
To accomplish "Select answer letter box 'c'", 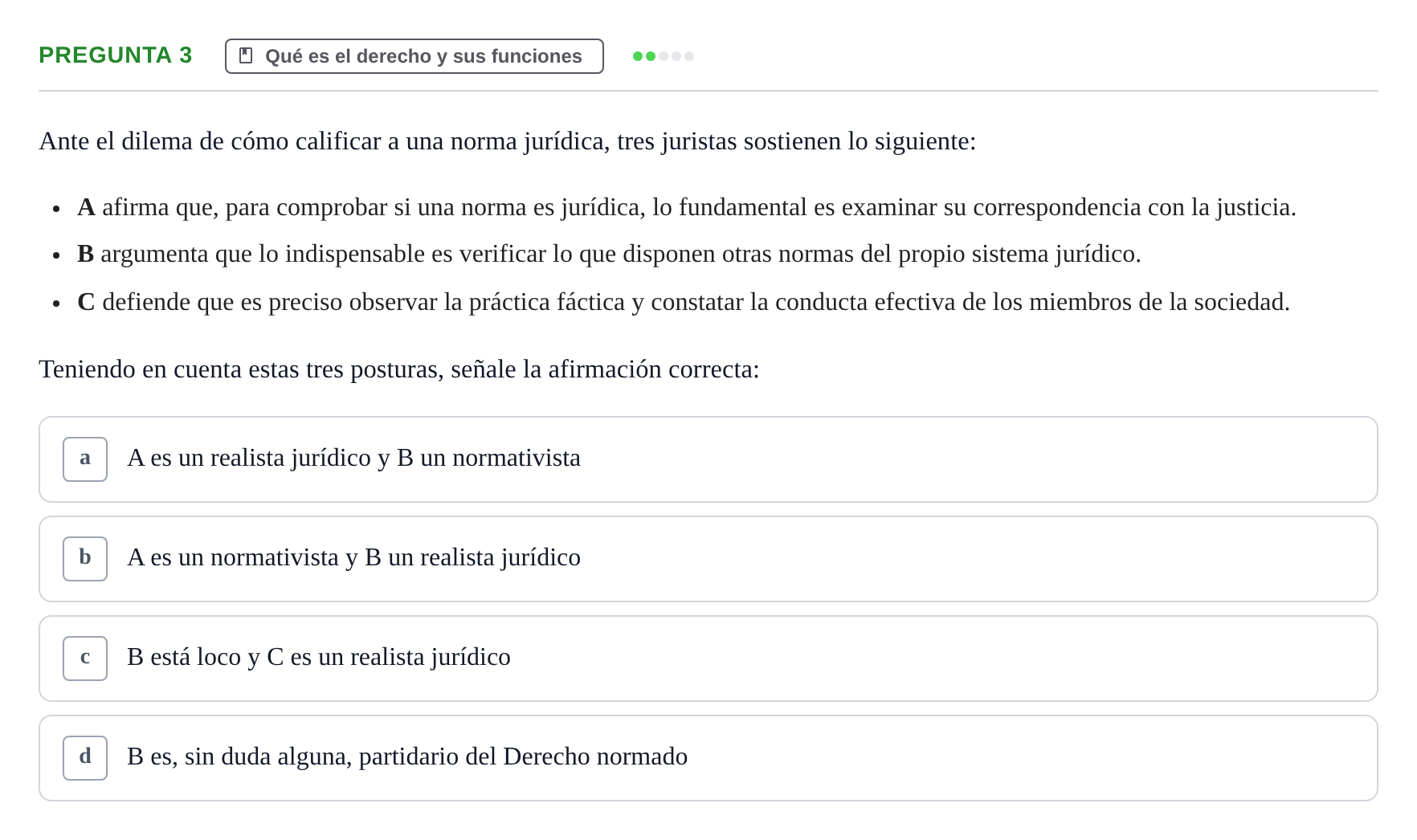I will (x=85, y=659).
